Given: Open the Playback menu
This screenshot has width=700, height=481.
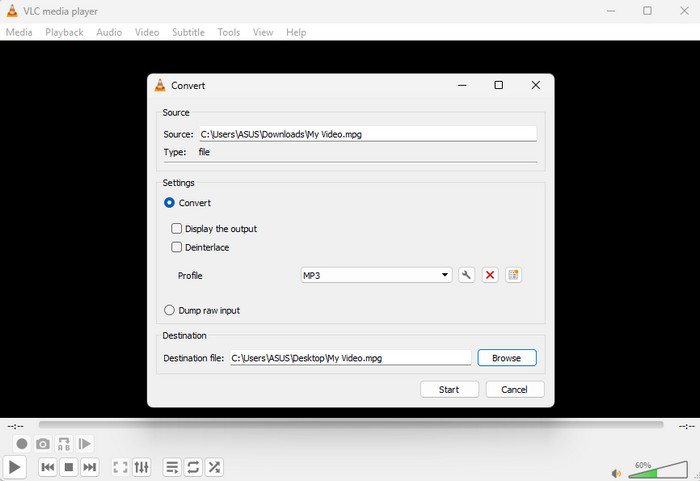Looking at the screenshot, I should [x=64, y=32].
